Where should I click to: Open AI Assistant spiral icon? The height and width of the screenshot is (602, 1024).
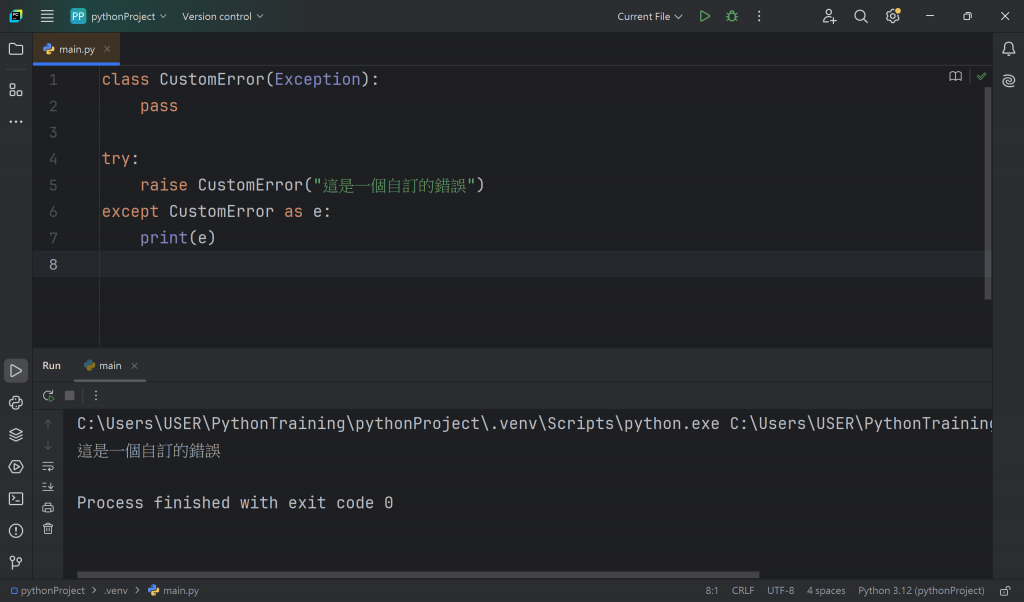pyautogui.click(x=1008, y=81)
